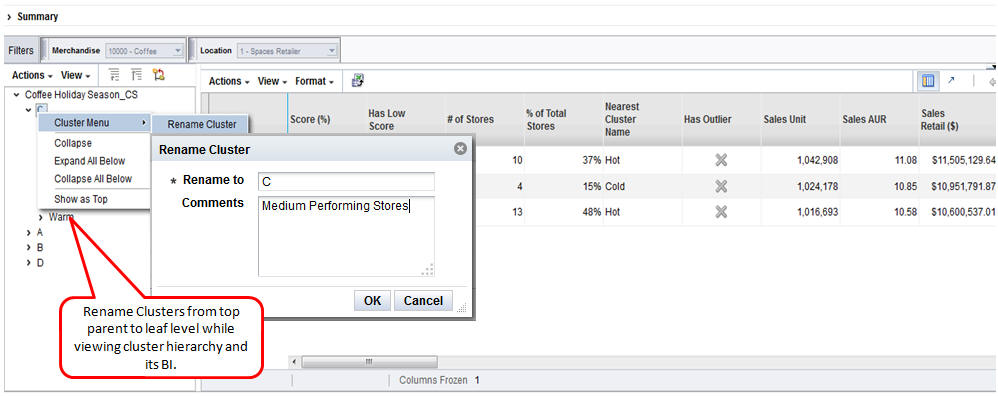
Task: Click the collapse-all tree toolbar icon
Action: (136, 75)
